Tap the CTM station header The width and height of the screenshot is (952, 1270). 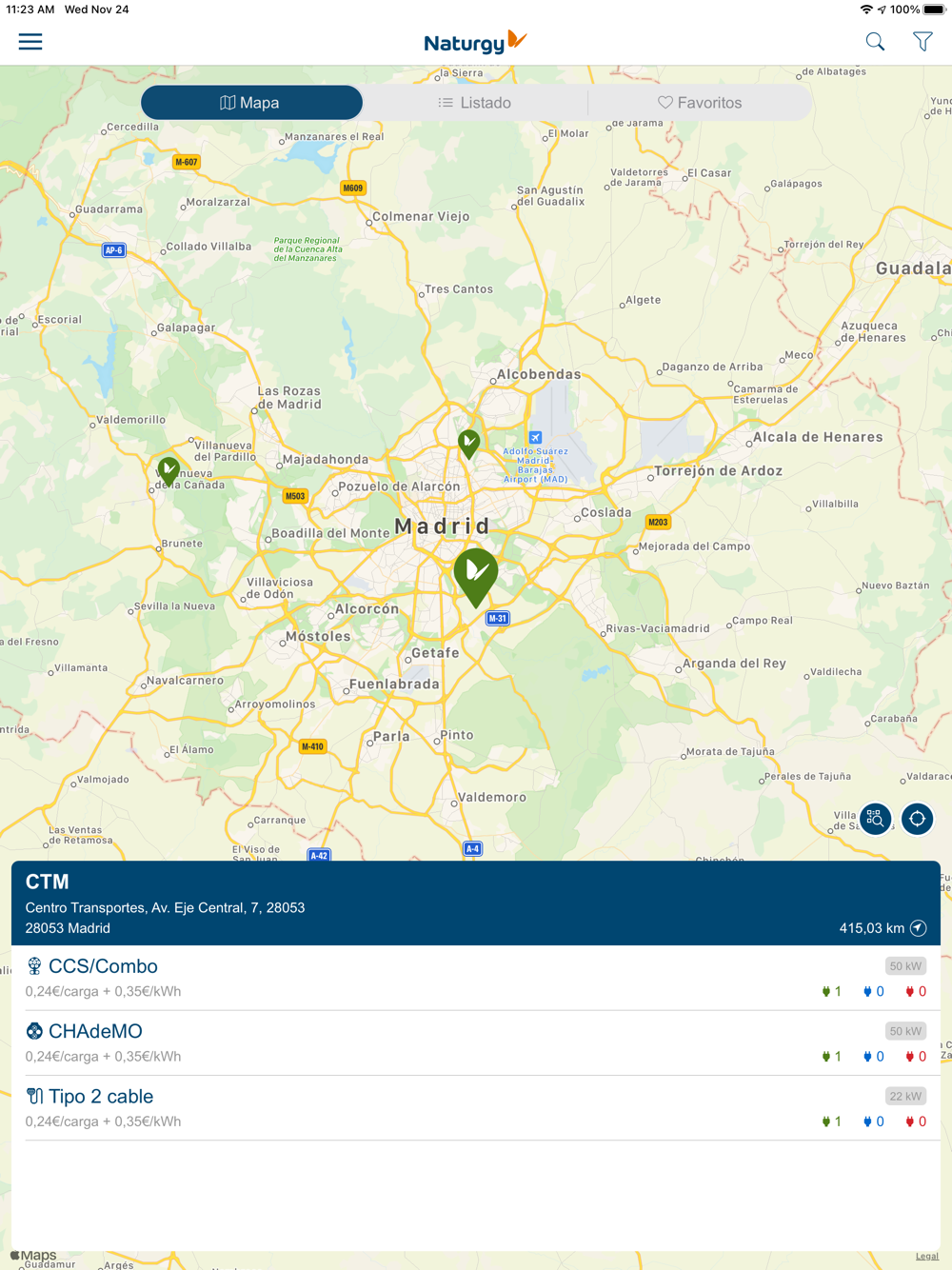(476, 903)
